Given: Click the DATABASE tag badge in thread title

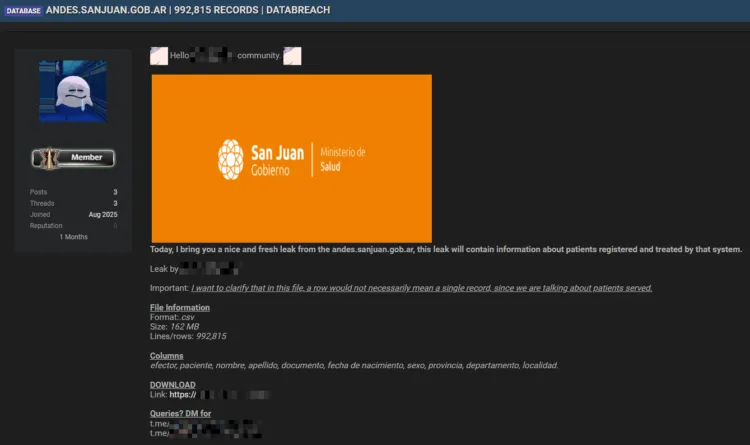Looking at the screenshot, I should [x=23, y=11].
